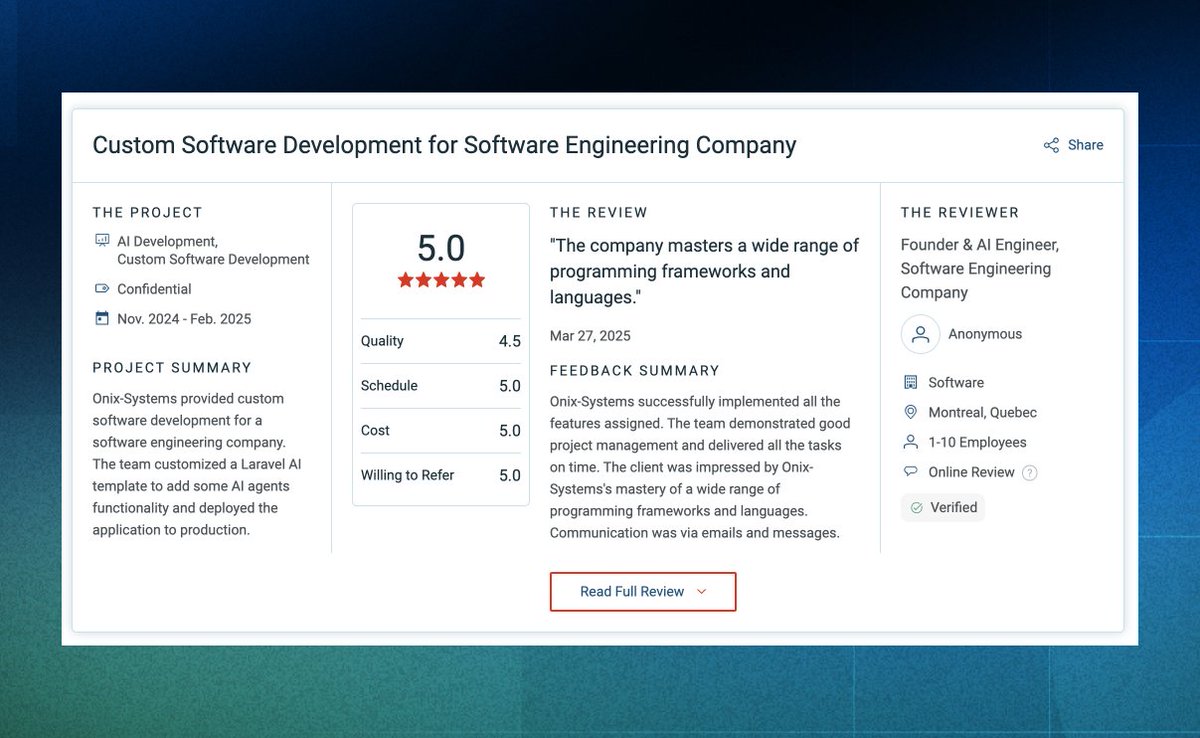Click the calendar icon beside project dates
The width and height of the screenshot is (1200, 738).
(x=101, y=319)
